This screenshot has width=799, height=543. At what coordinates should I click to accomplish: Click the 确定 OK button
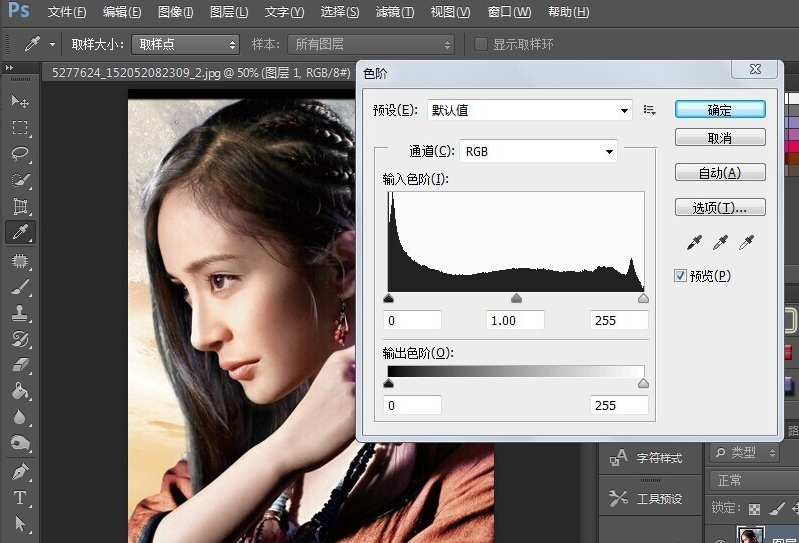coord(720,110)
